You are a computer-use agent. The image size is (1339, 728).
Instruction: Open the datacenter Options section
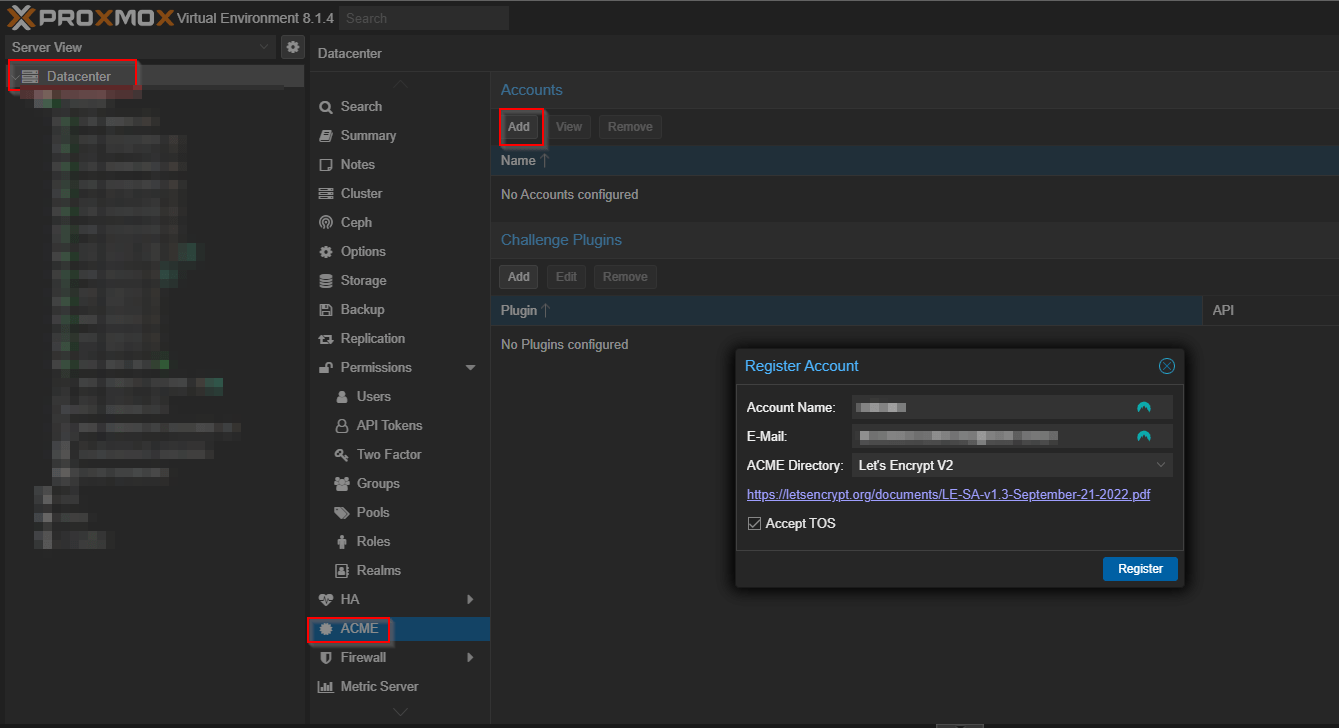[x=363, y=251]
